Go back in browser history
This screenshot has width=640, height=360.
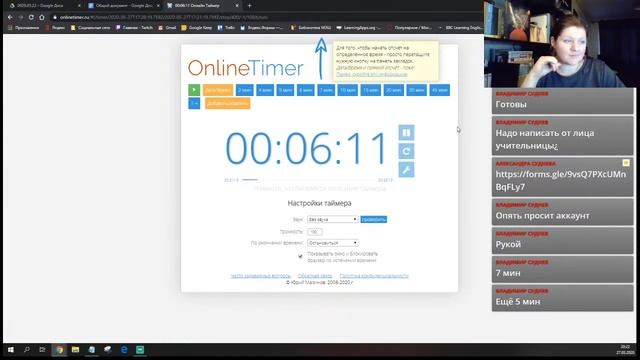10,17
